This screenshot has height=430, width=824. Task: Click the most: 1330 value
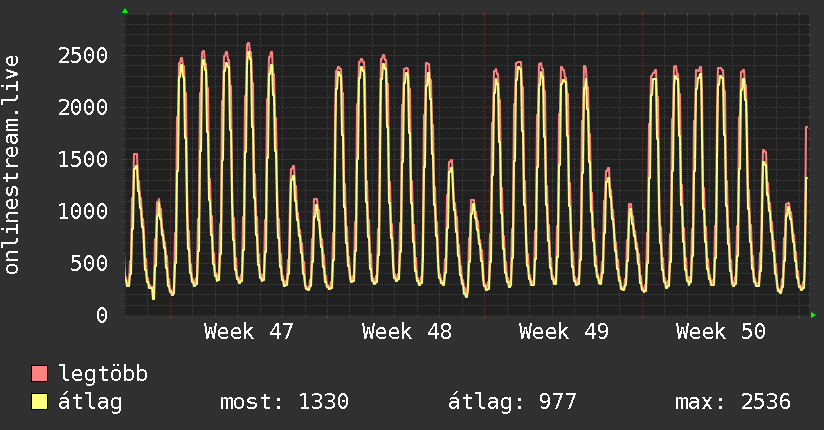(284, 402)
